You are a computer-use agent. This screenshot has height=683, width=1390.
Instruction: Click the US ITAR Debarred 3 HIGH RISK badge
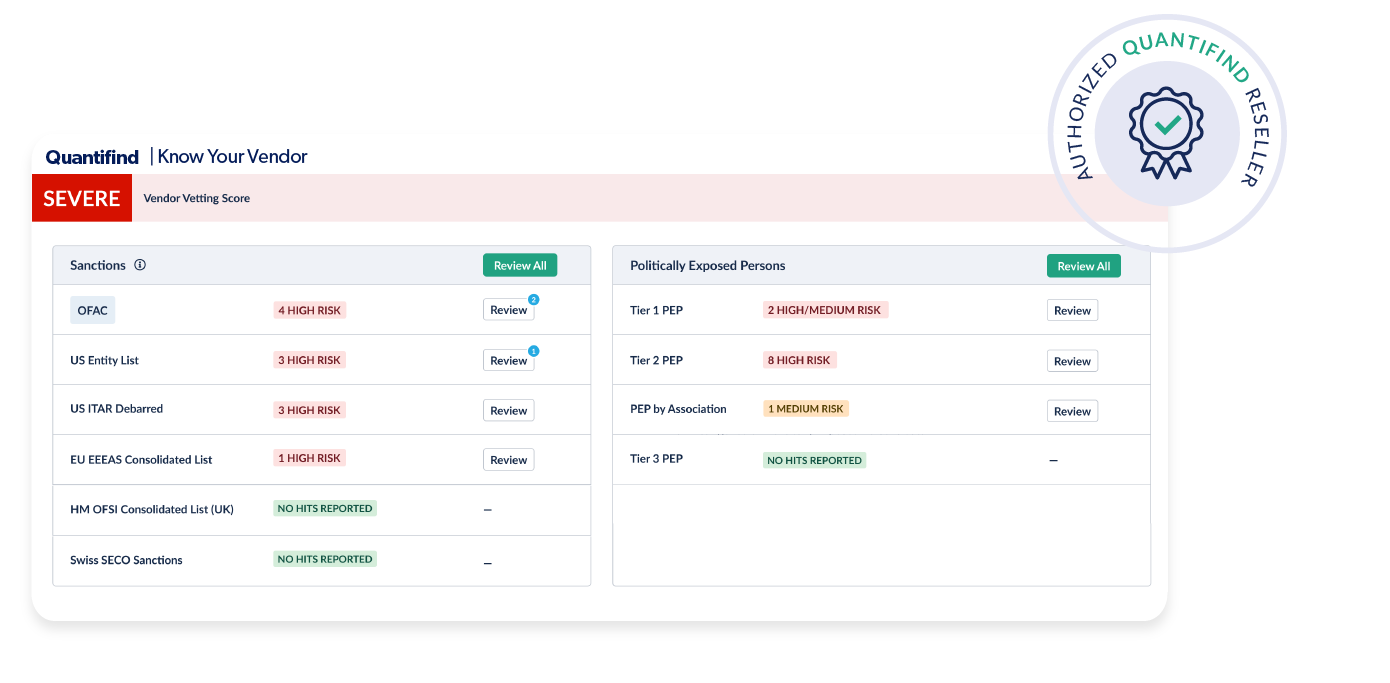click(x=309, y=410)
